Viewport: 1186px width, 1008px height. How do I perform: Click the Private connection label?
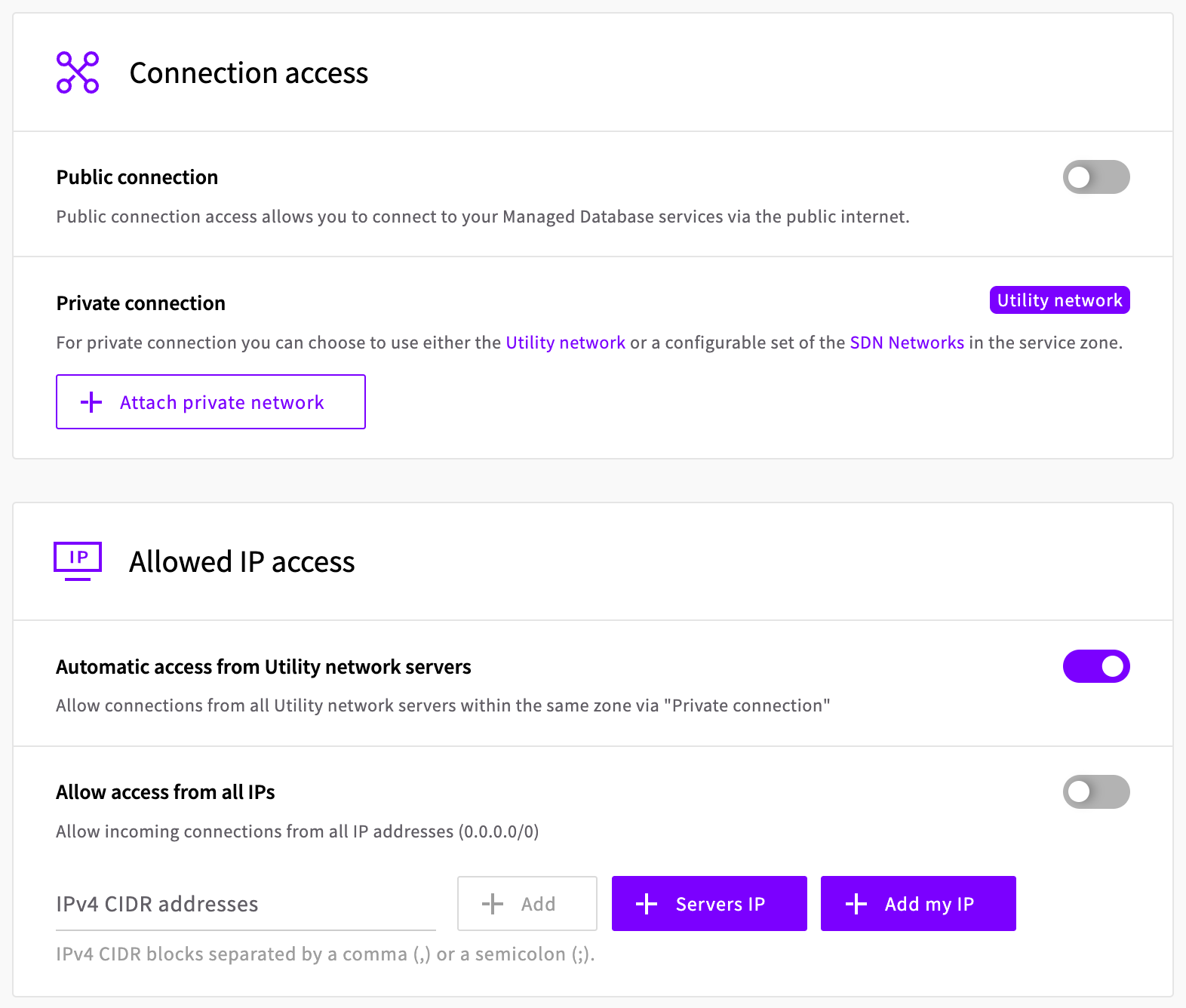[x=141, y=303]
